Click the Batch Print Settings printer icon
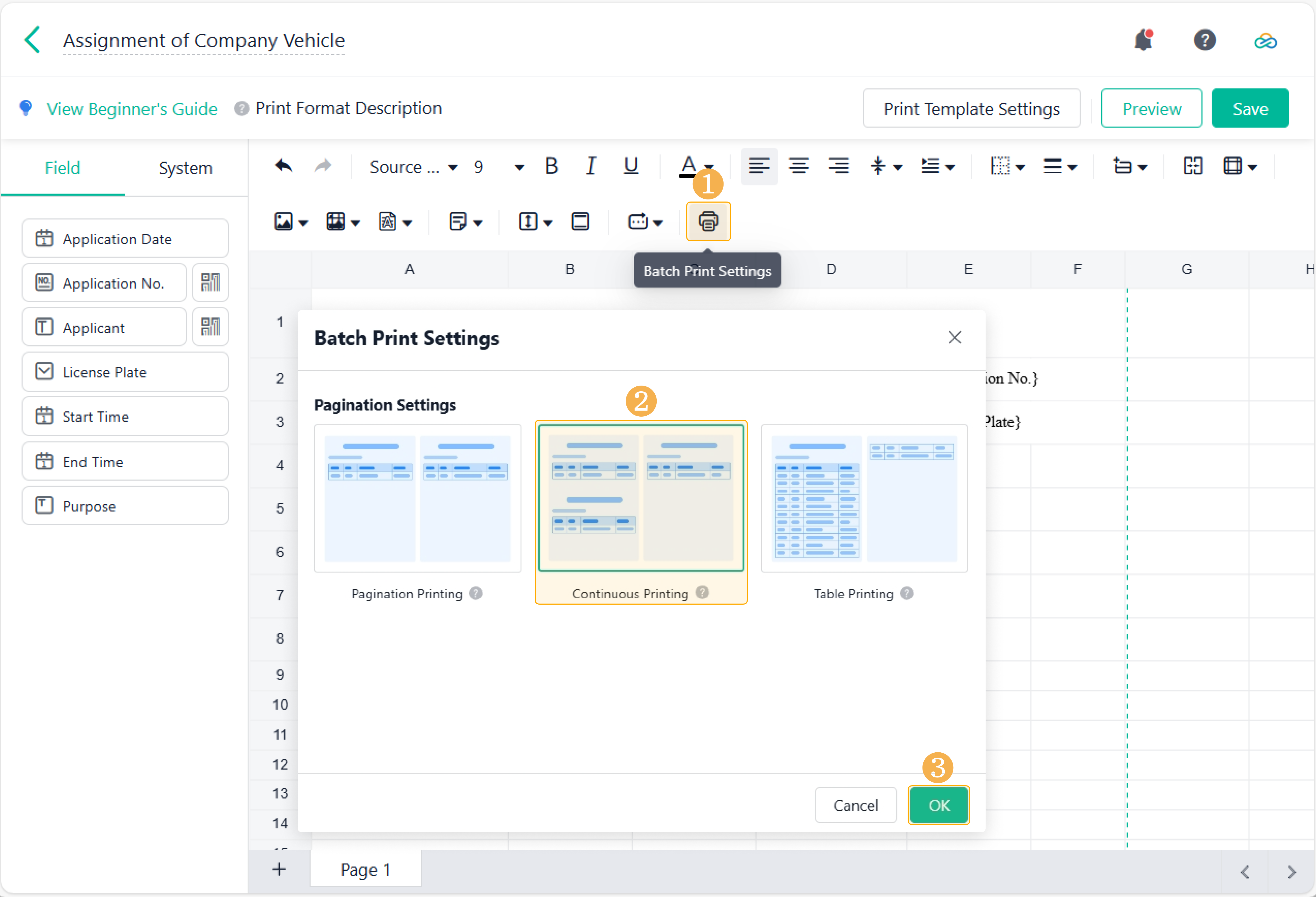The width and height of the screenshot is (1316, 897). point(708,221)
